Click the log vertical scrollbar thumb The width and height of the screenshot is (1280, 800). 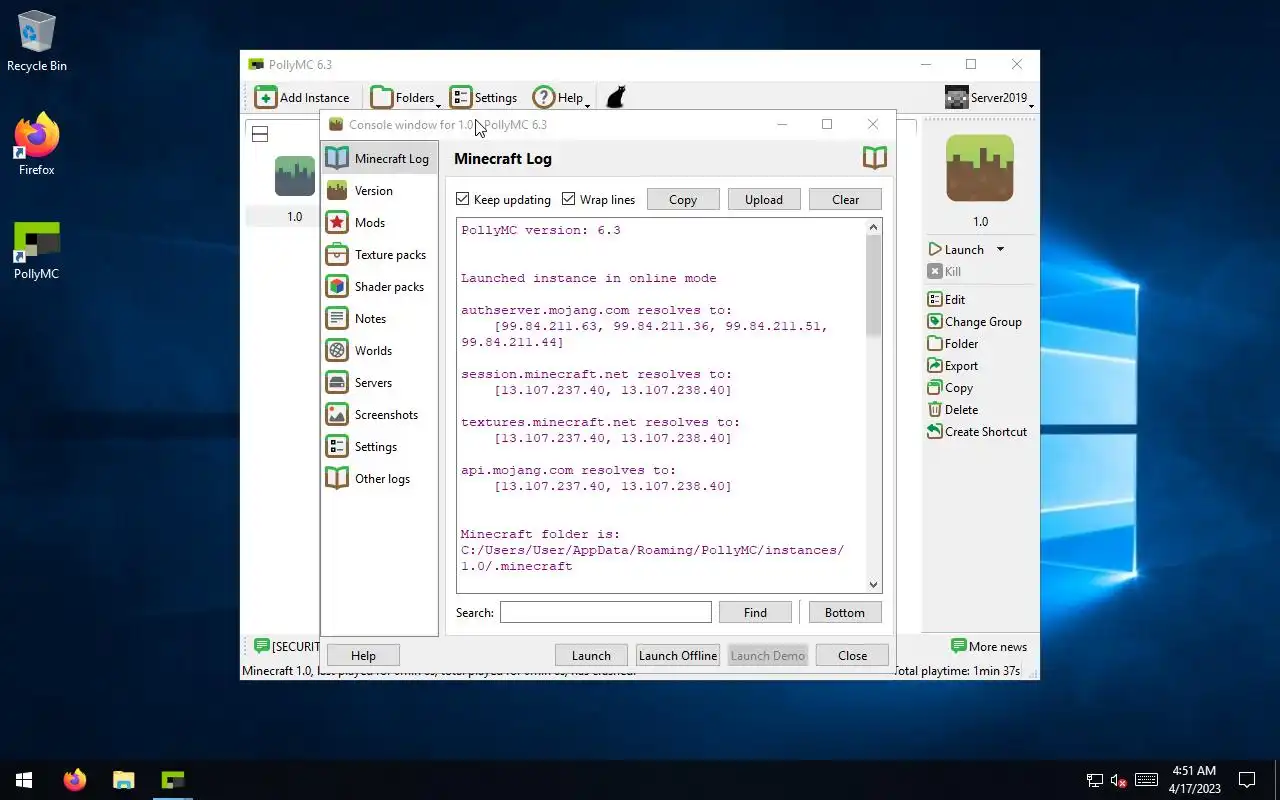coord(873,287)
